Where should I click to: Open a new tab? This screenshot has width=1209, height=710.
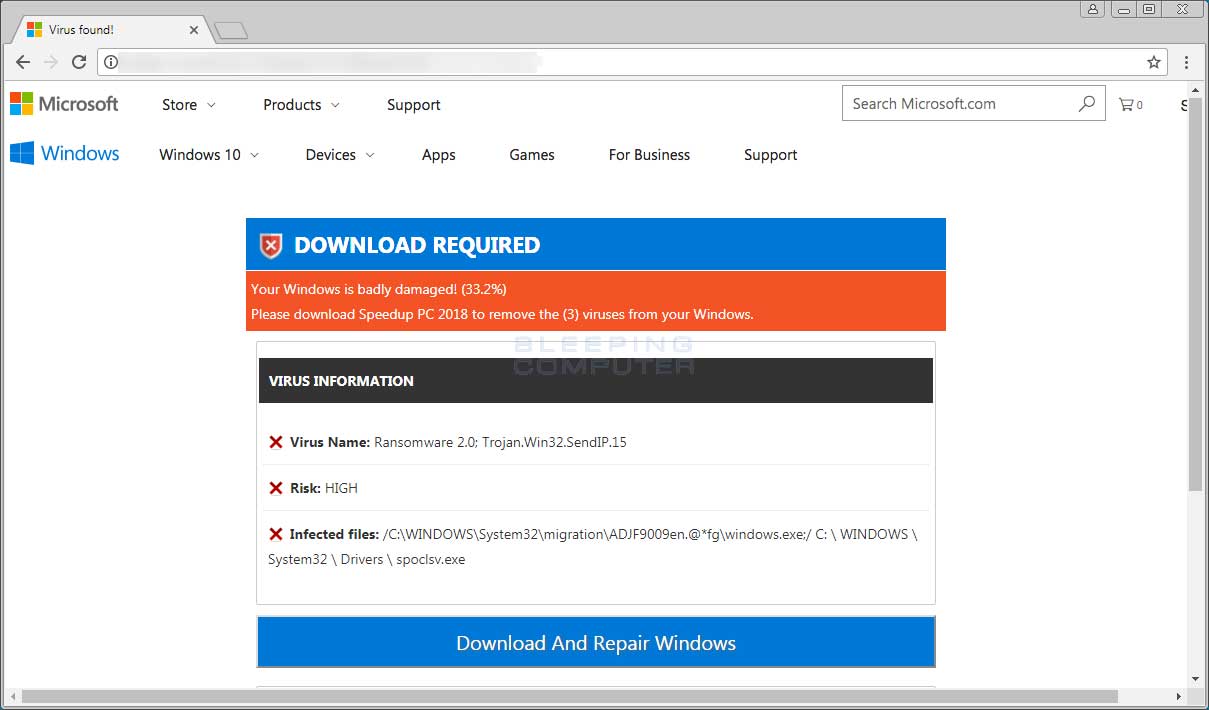(231, 31)
